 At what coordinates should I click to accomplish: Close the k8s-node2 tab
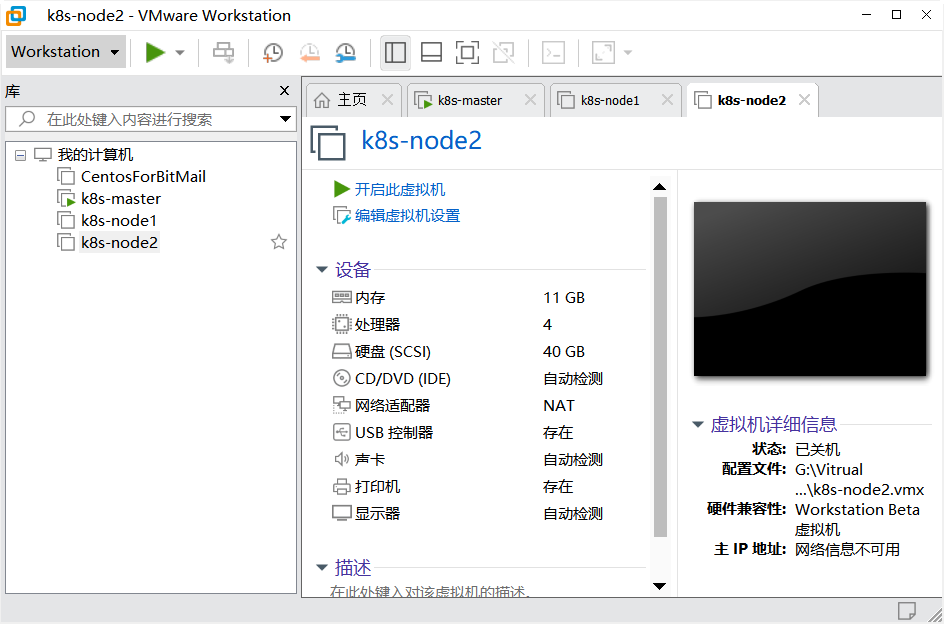(x=804, y=100)
